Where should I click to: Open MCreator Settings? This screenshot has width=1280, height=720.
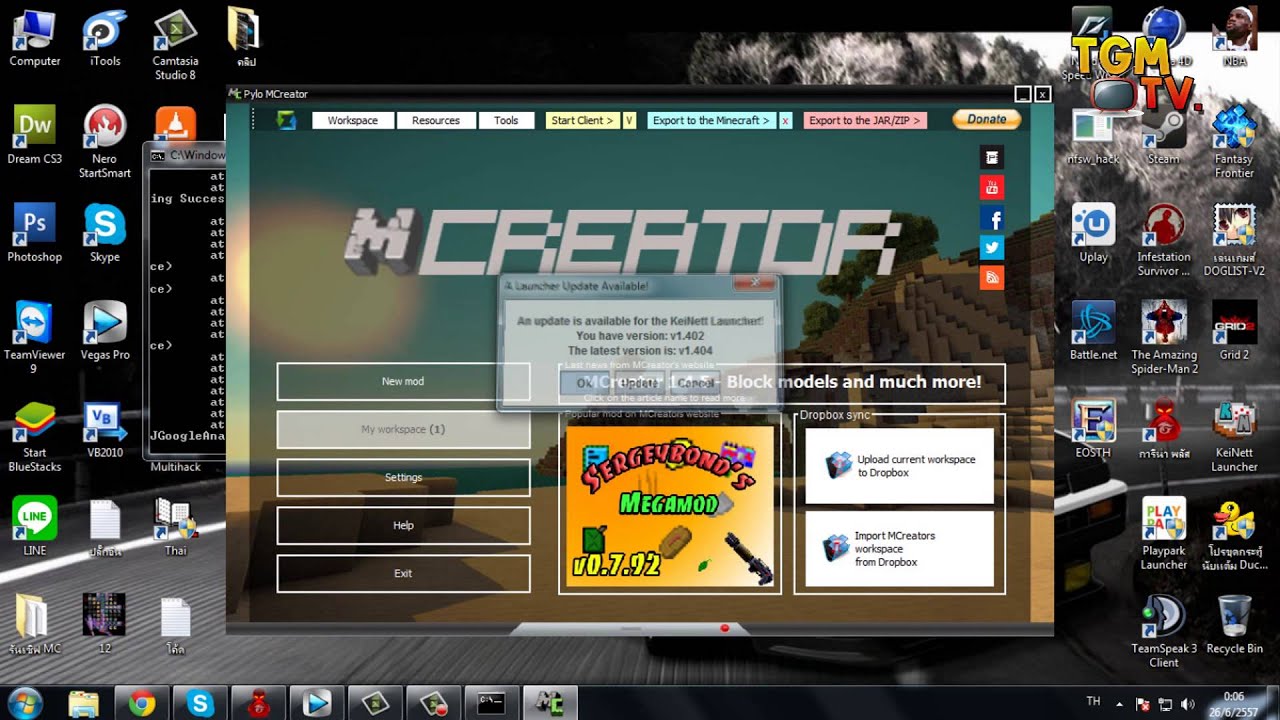[x=403, y=477]
